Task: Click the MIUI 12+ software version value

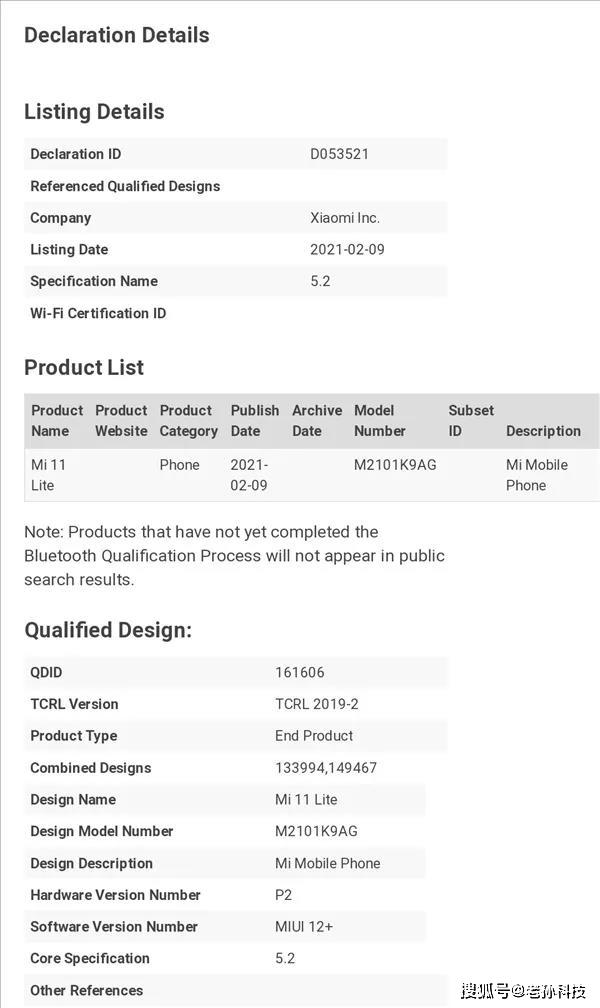Action: tap(304, 926)
